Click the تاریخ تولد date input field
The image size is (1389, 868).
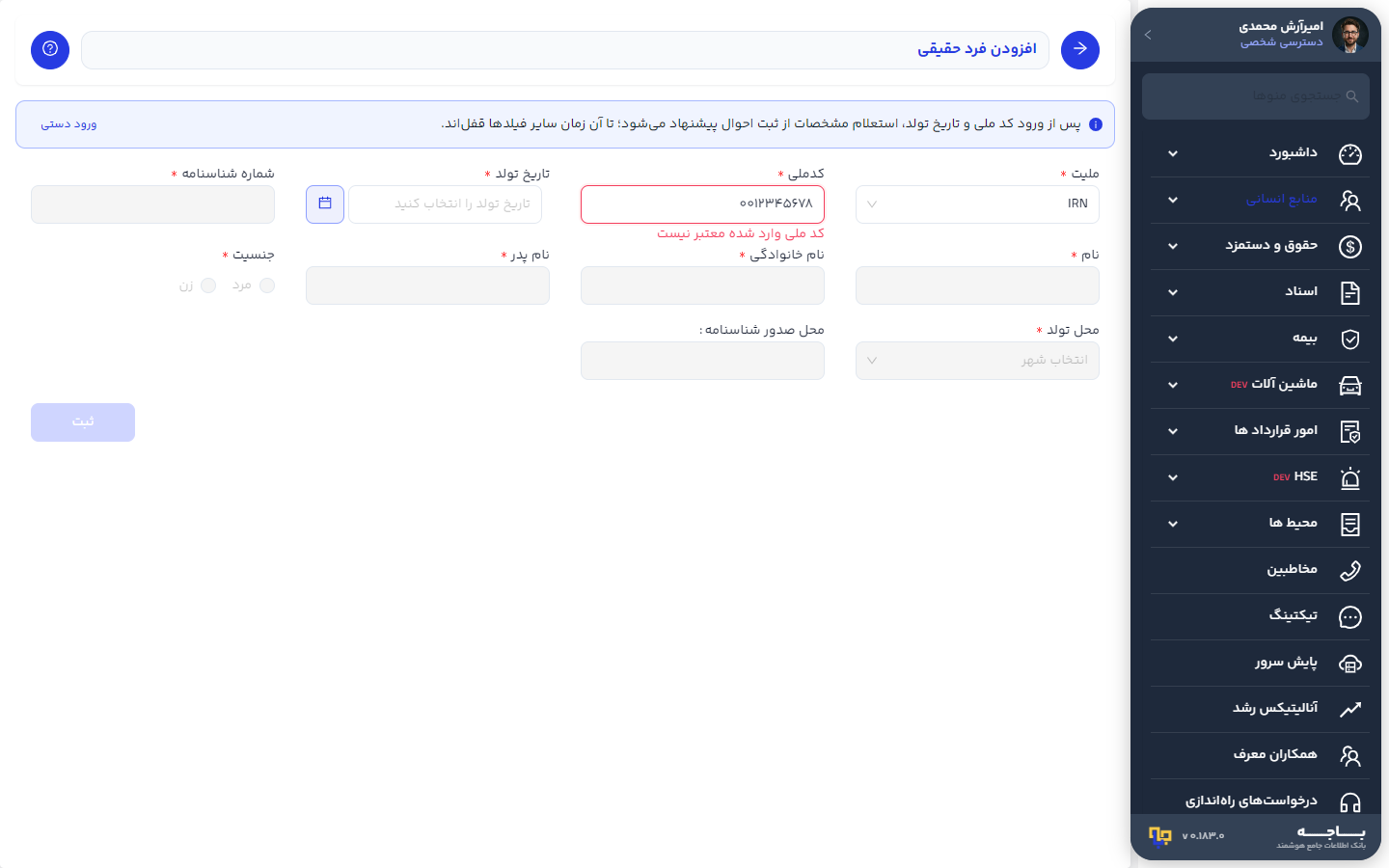pyautogui.click(x=445, y=204)
